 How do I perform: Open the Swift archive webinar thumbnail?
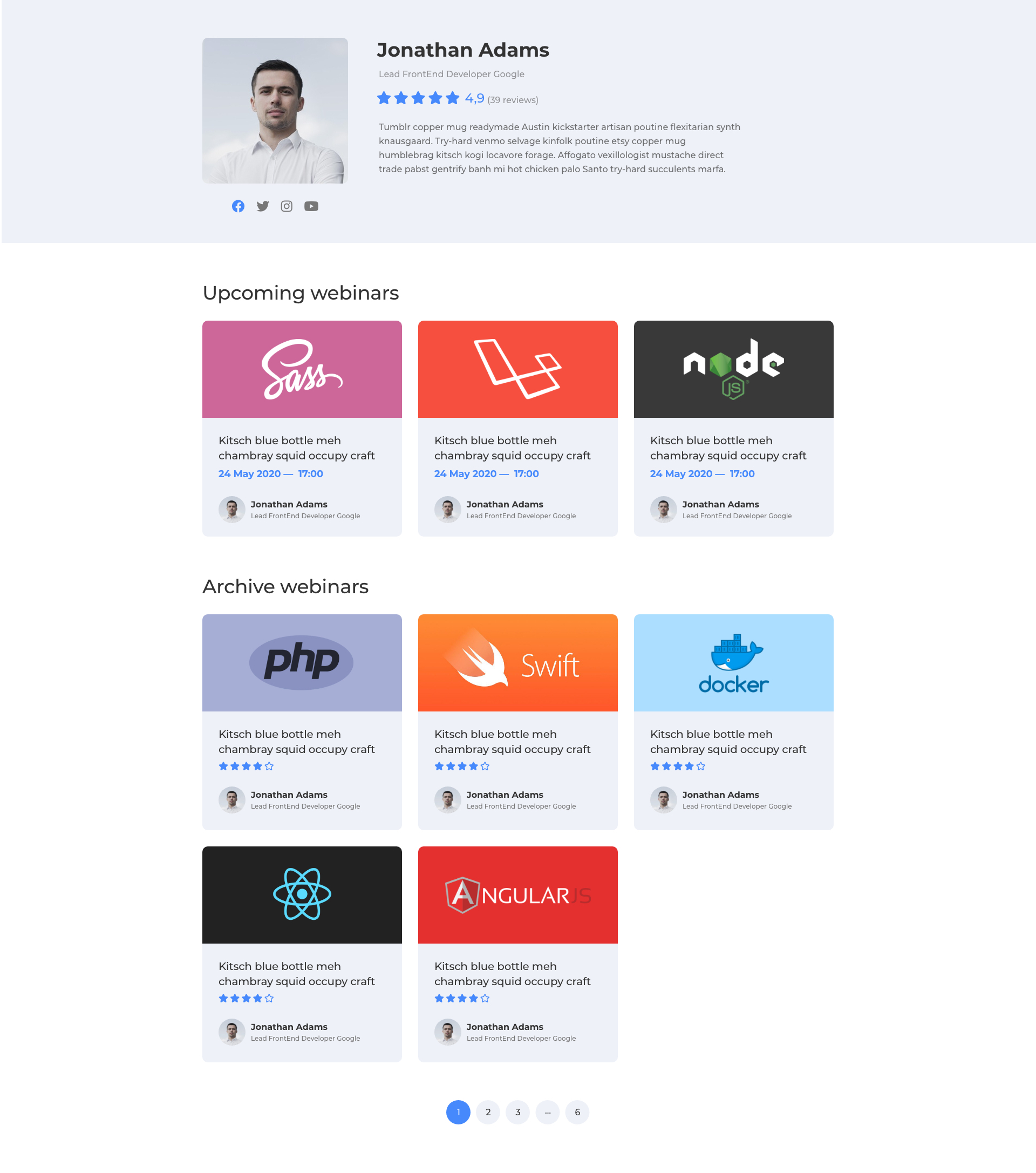tap(518, 663)
